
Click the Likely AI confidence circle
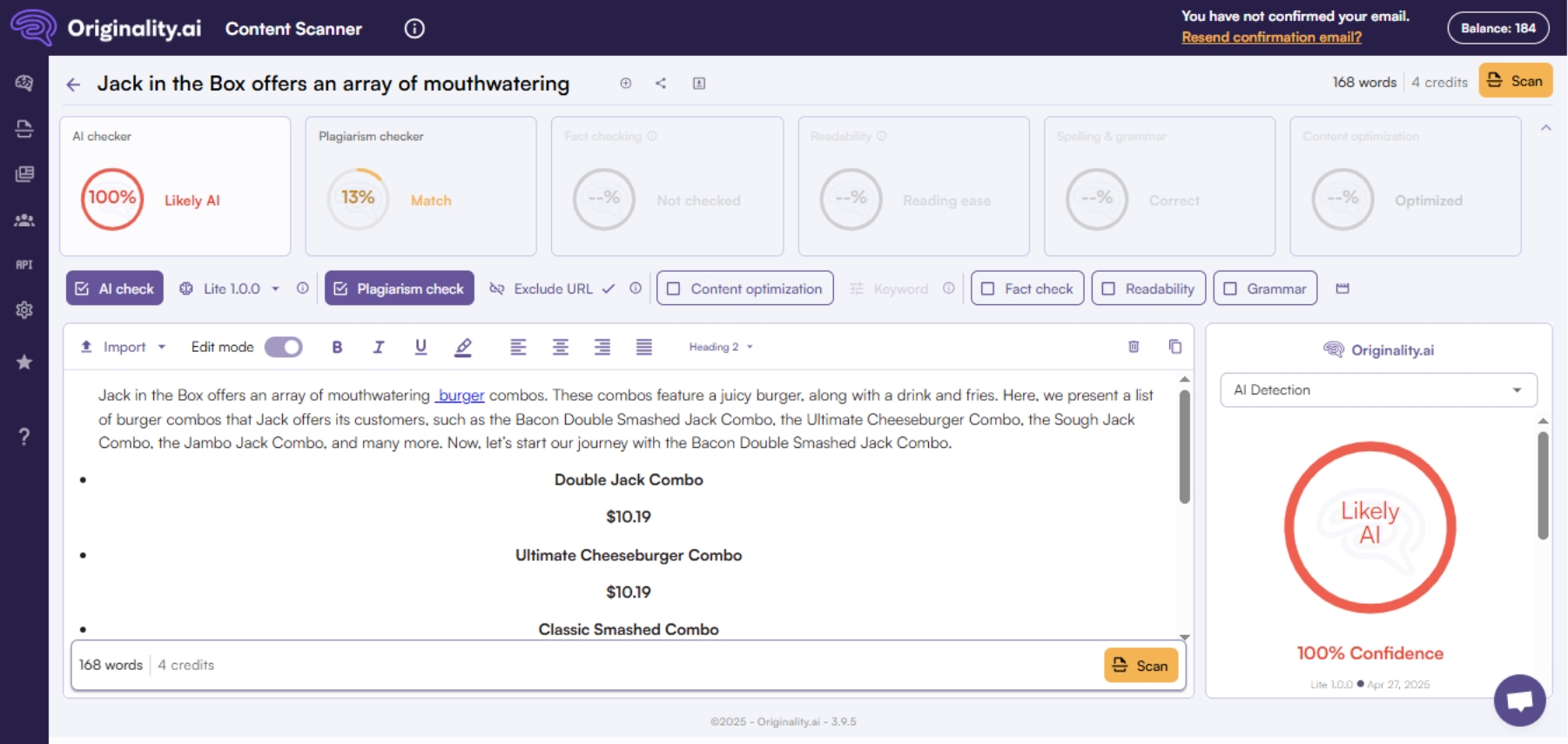[x=1369, y=527]
